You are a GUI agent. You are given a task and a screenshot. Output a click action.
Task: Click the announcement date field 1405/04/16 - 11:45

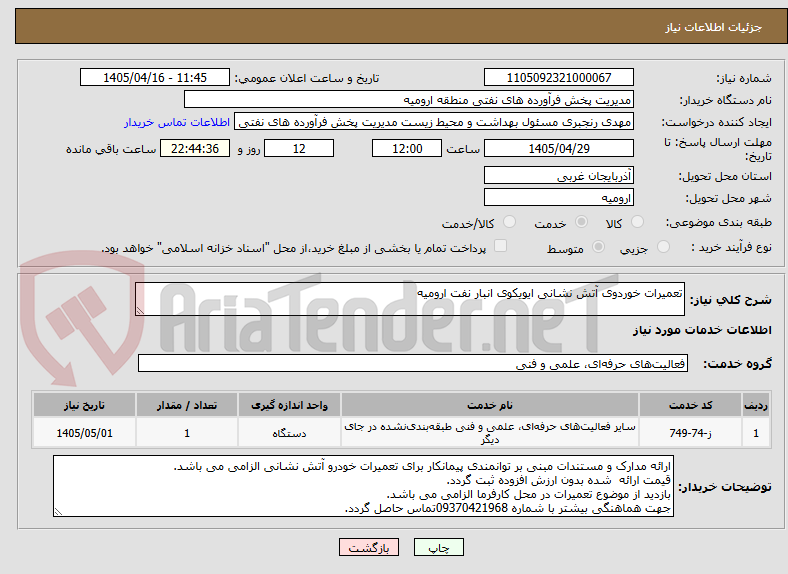[x=155, y=77]
